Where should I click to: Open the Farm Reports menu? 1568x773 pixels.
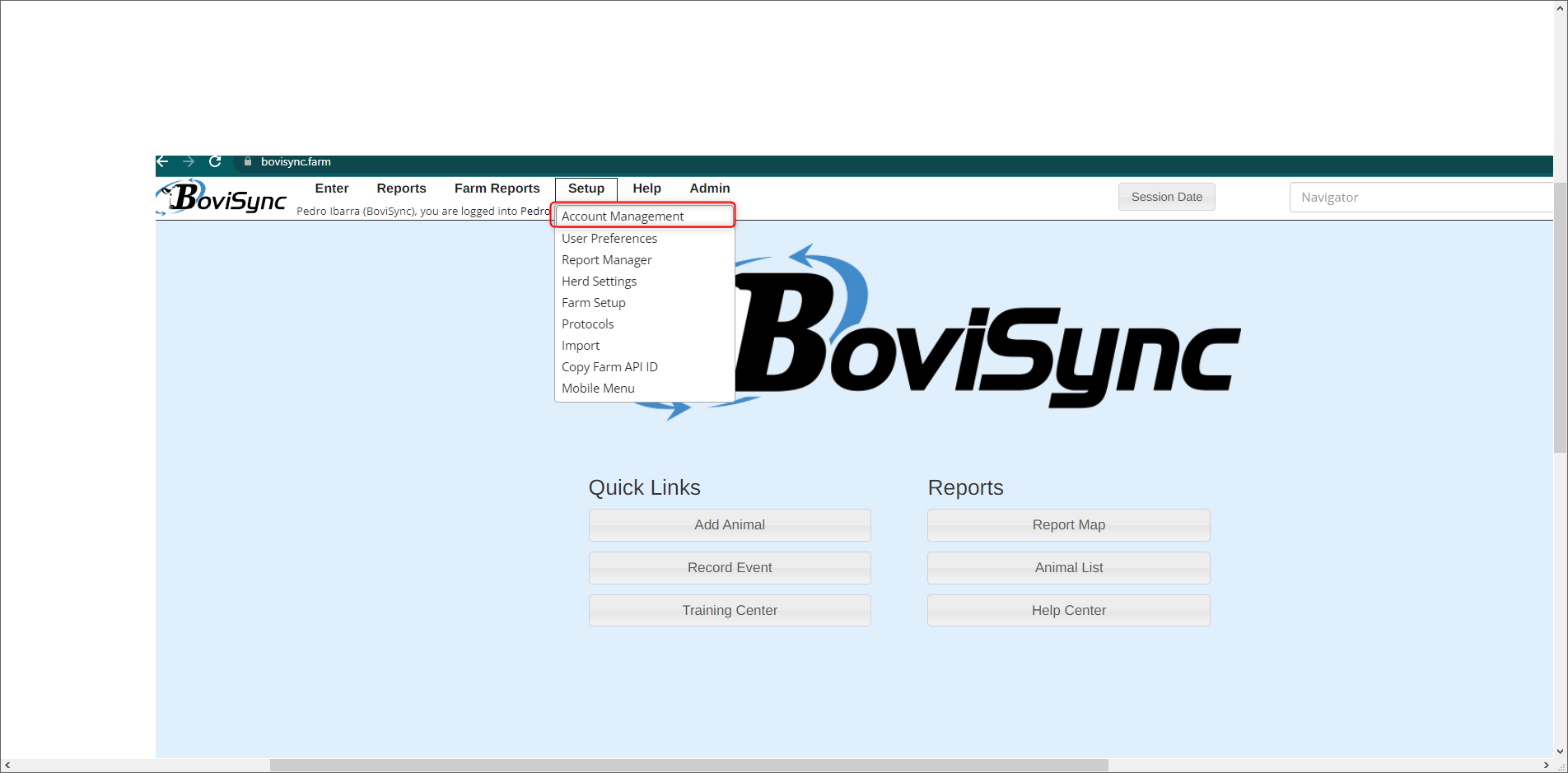tap(497, 189)
